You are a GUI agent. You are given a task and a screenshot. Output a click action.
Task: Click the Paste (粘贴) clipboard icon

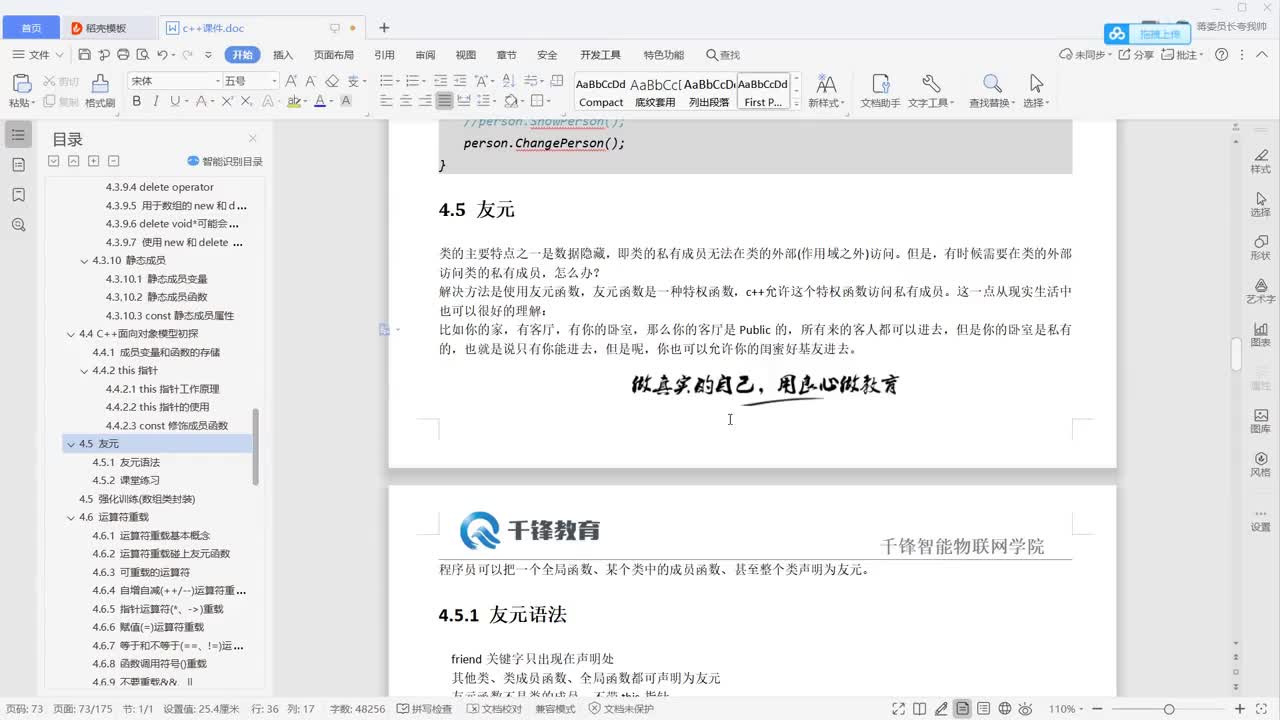click(x=20, y=84)
